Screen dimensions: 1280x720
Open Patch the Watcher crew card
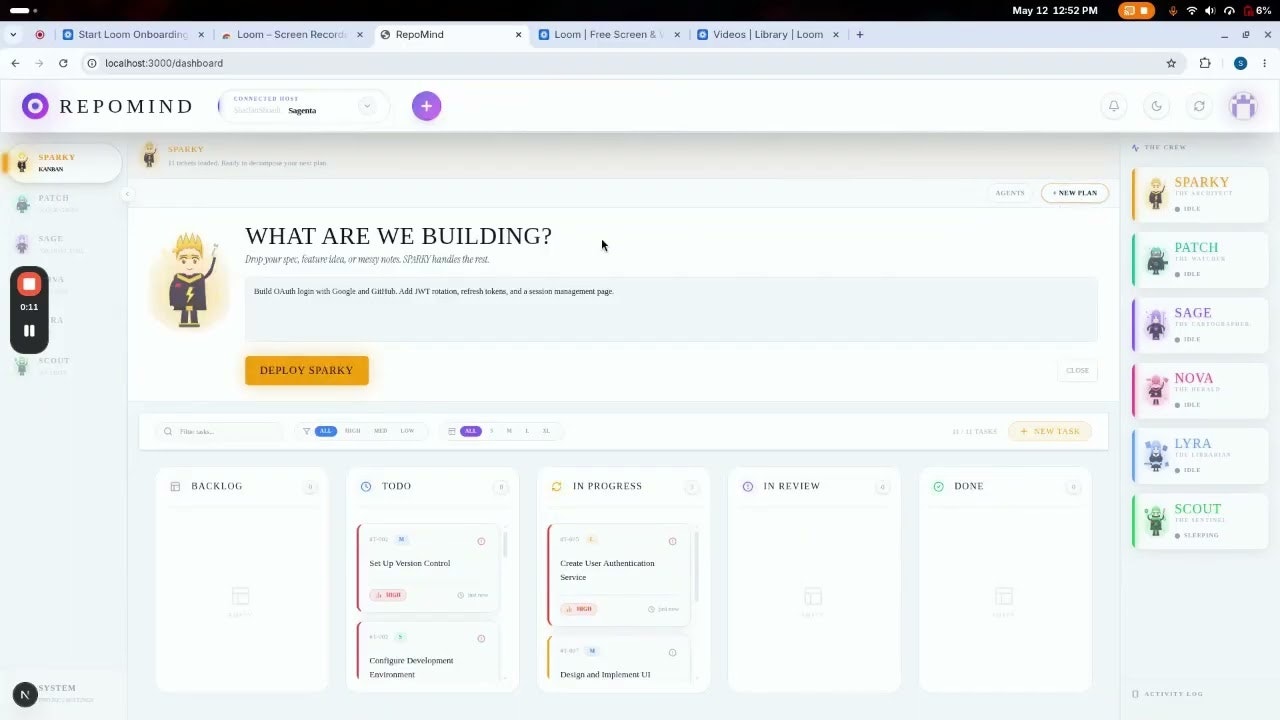1200,259
